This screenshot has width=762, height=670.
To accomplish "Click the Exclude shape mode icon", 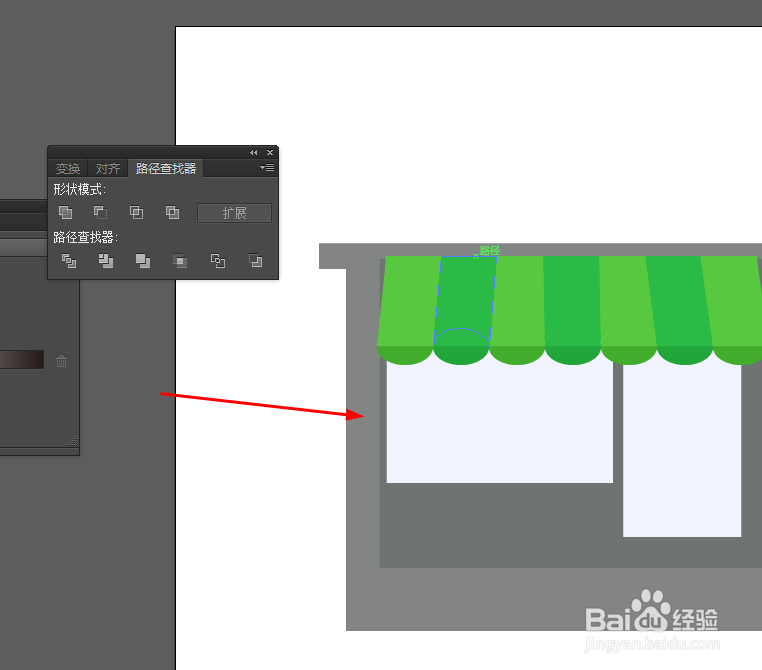I will click(x=172, y=212).
